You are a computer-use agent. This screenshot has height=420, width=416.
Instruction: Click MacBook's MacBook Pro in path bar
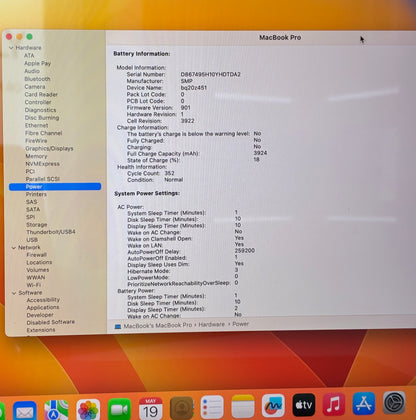pyautogui.click(x=158, y=325)
